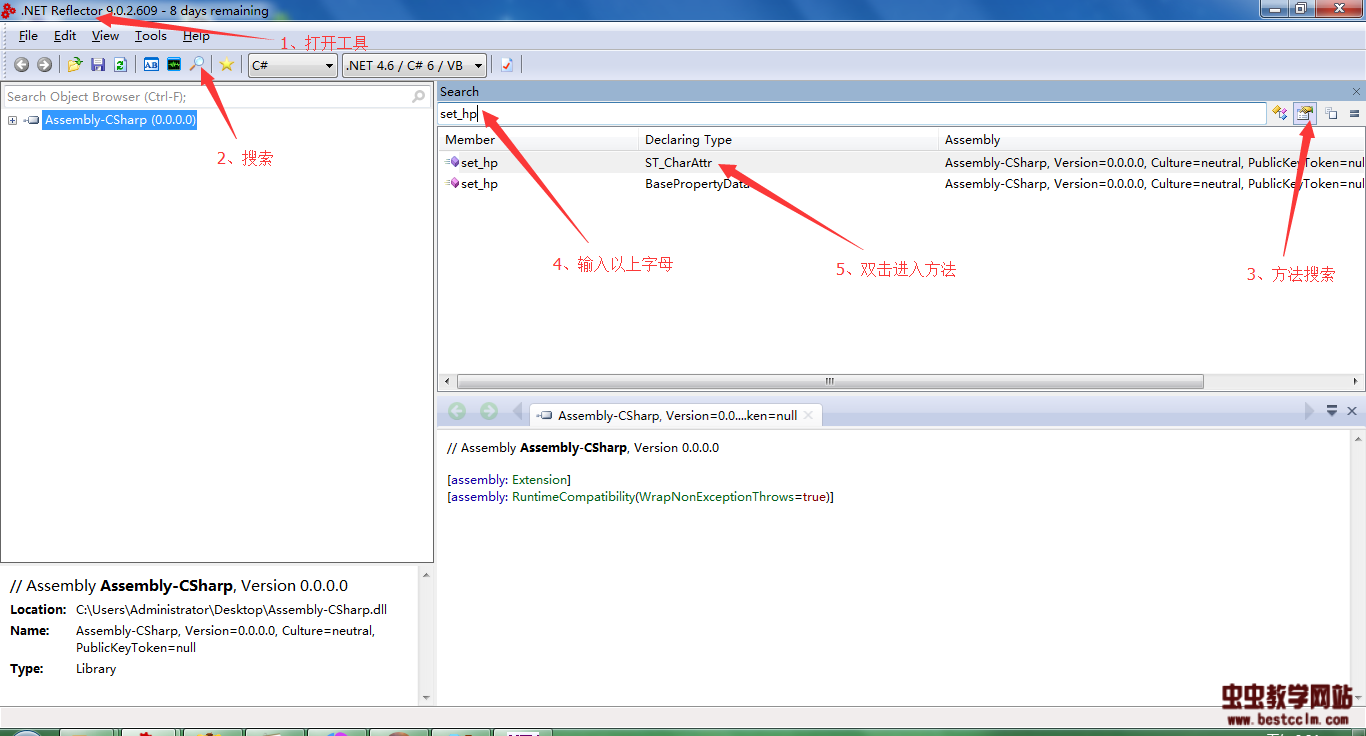
Task: Refresh assemblies with the green refresh icon
Action: [x=120, y=65]
